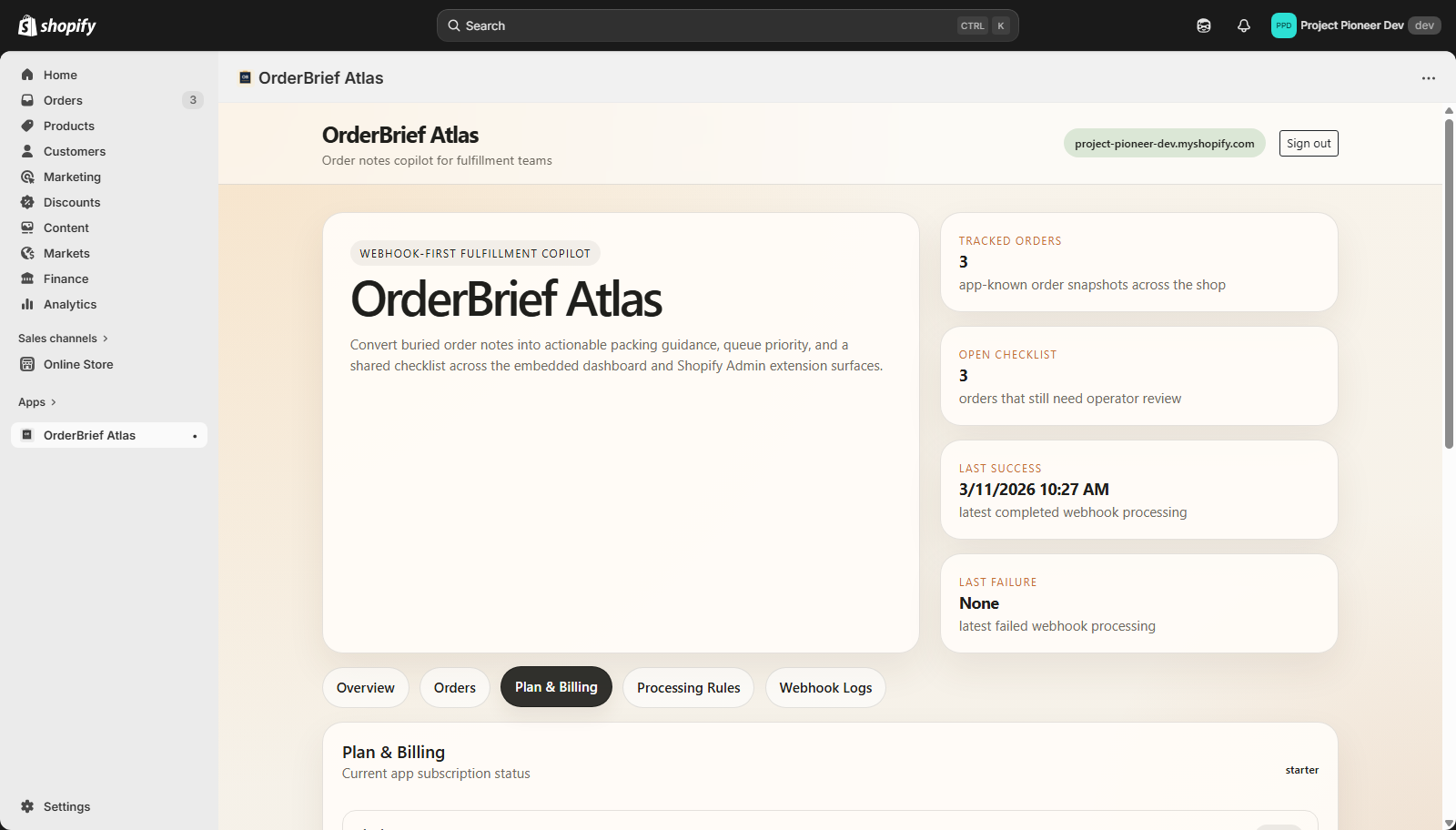The height and width of the screenshot is (830, 1456).
Task: Click 'Current app subscription status' text
Action: (436, 774)
